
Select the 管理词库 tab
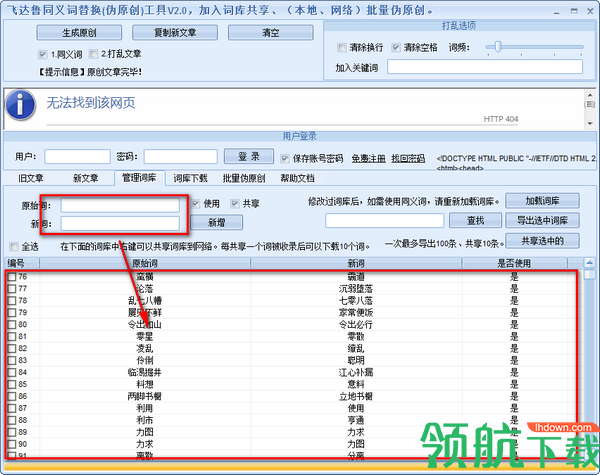(139, 178)
